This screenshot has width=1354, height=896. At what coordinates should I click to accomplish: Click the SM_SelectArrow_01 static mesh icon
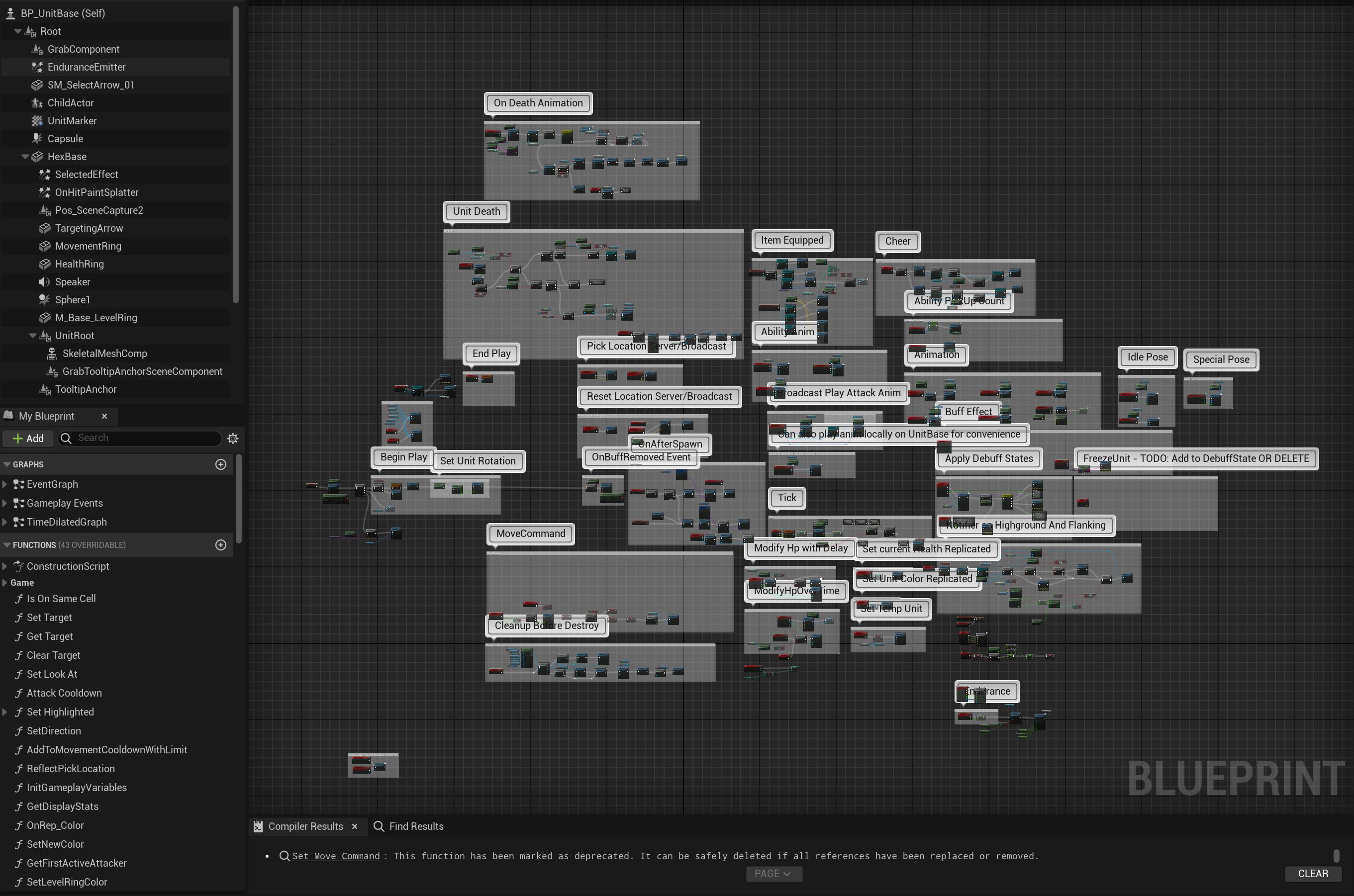37,85
